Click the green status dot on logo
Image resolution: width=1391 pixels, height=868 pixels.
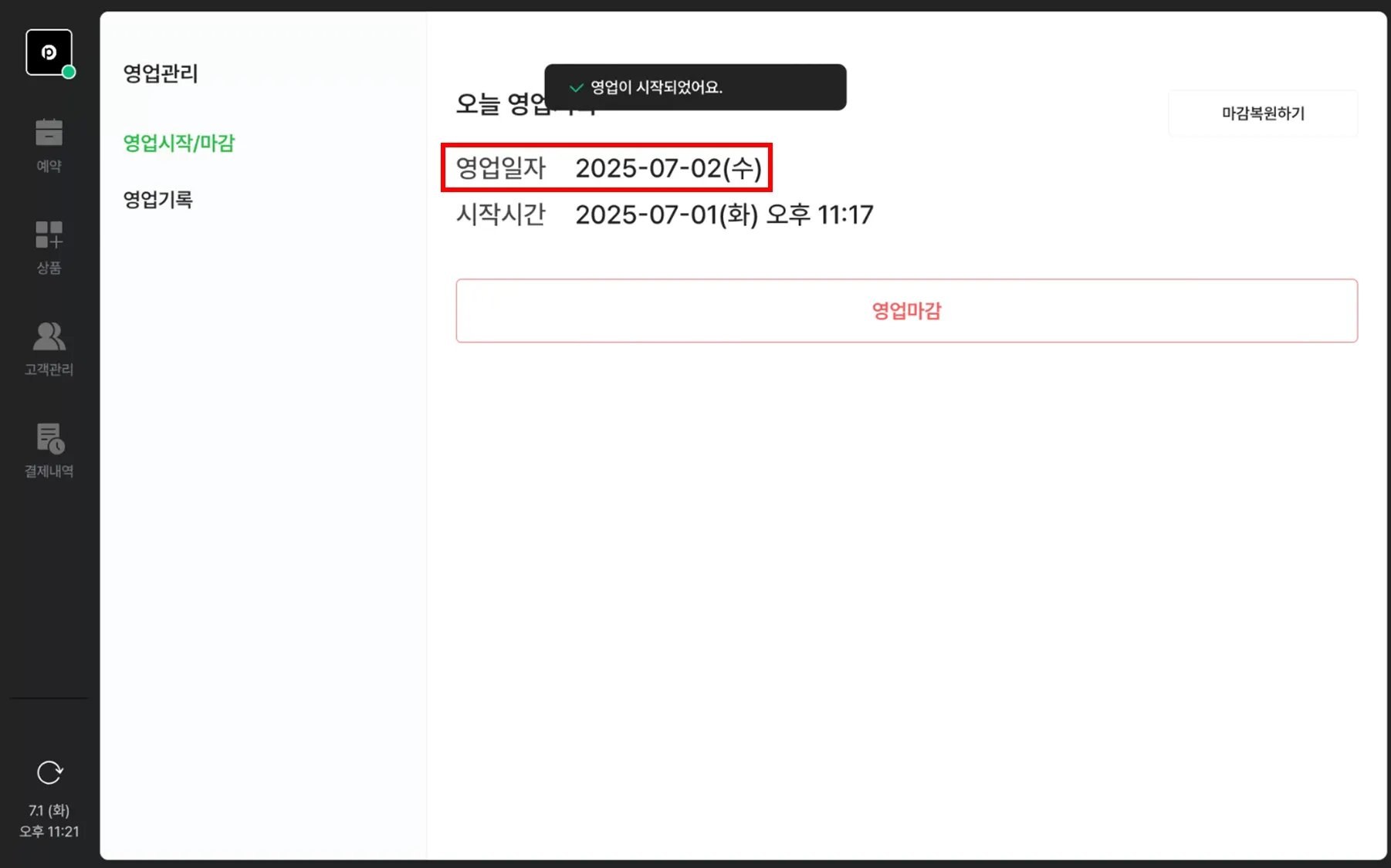tap(69, 72)
